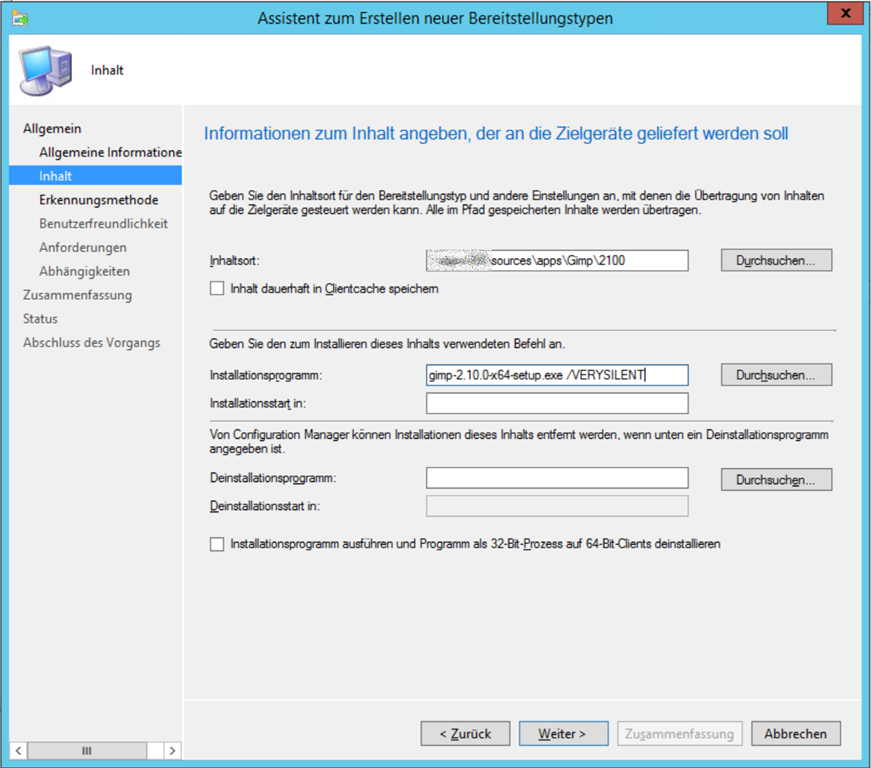This screenshot has height=768, width=871.
Task: Click the sidebar scrollbar right arrow
Action: pos(172,750)
